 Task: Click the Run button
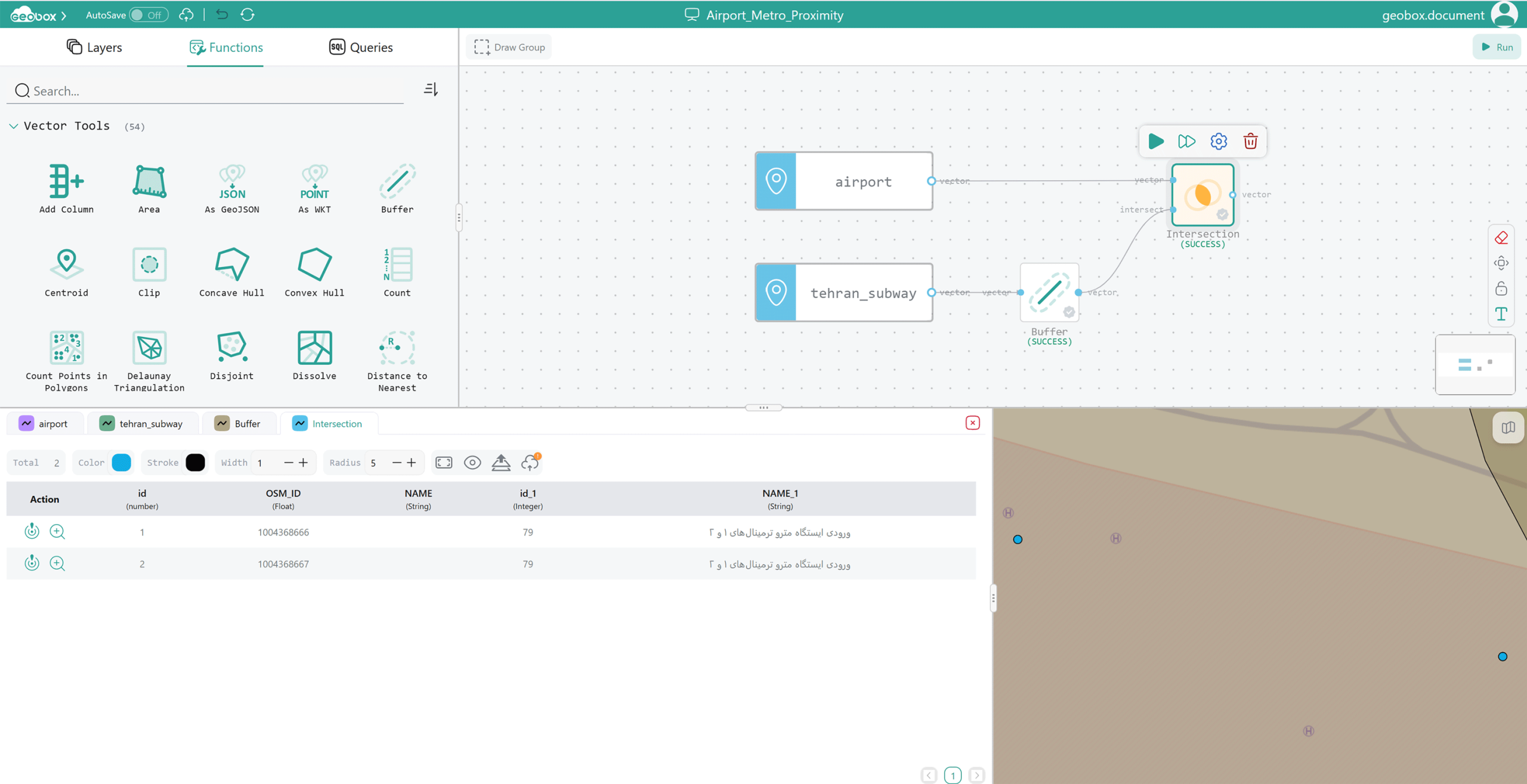tap(1497, 47)
